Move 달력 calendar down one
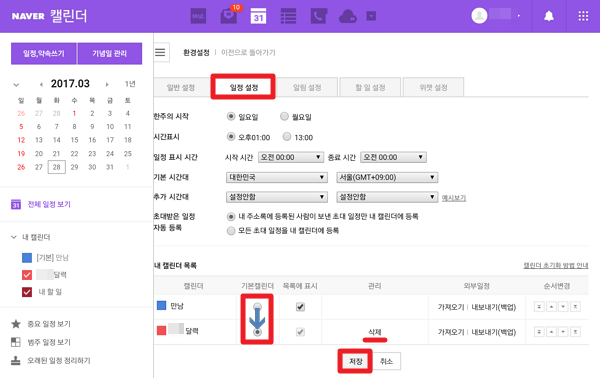The height and width of the screenshot is (378, 600). [563, 332]
